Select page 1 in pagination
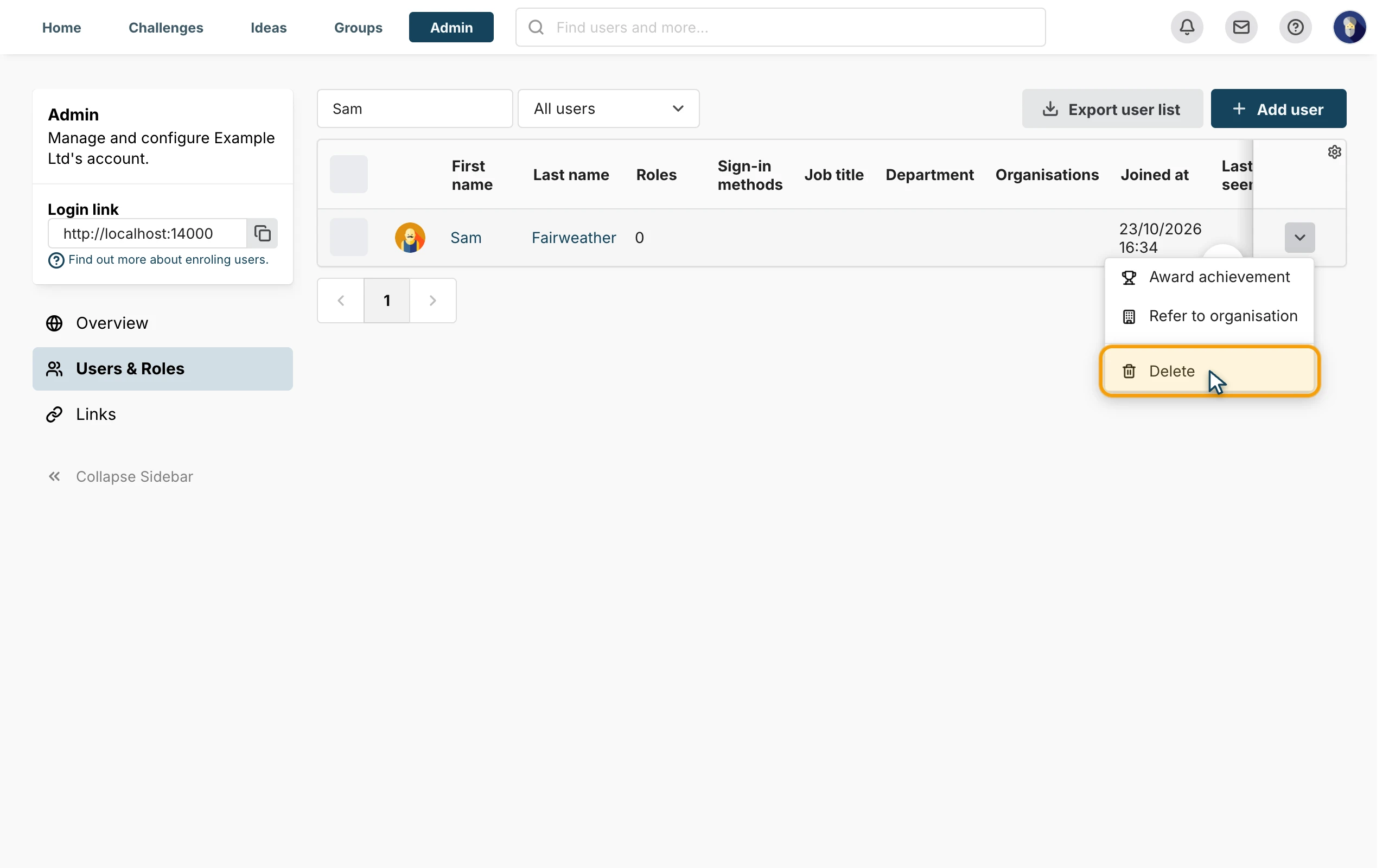 click(x=387, y=301)
